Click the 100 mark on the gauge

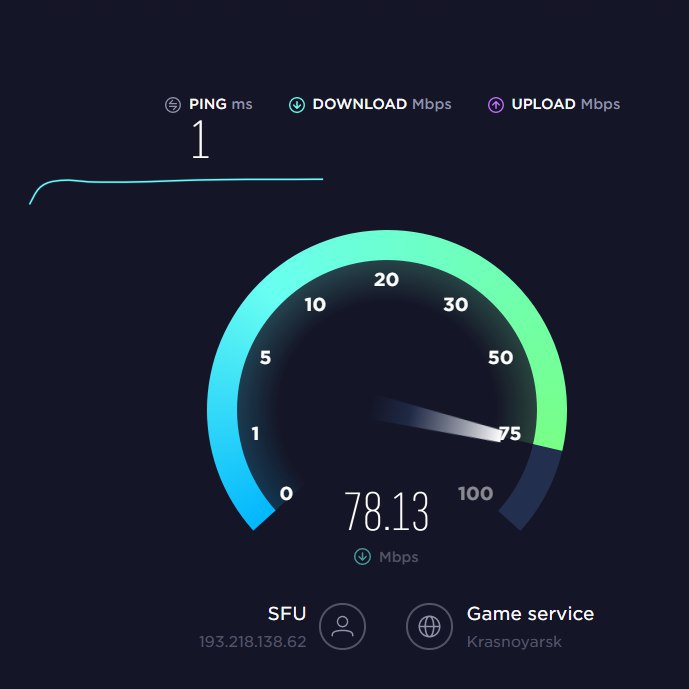coord(475,493)
